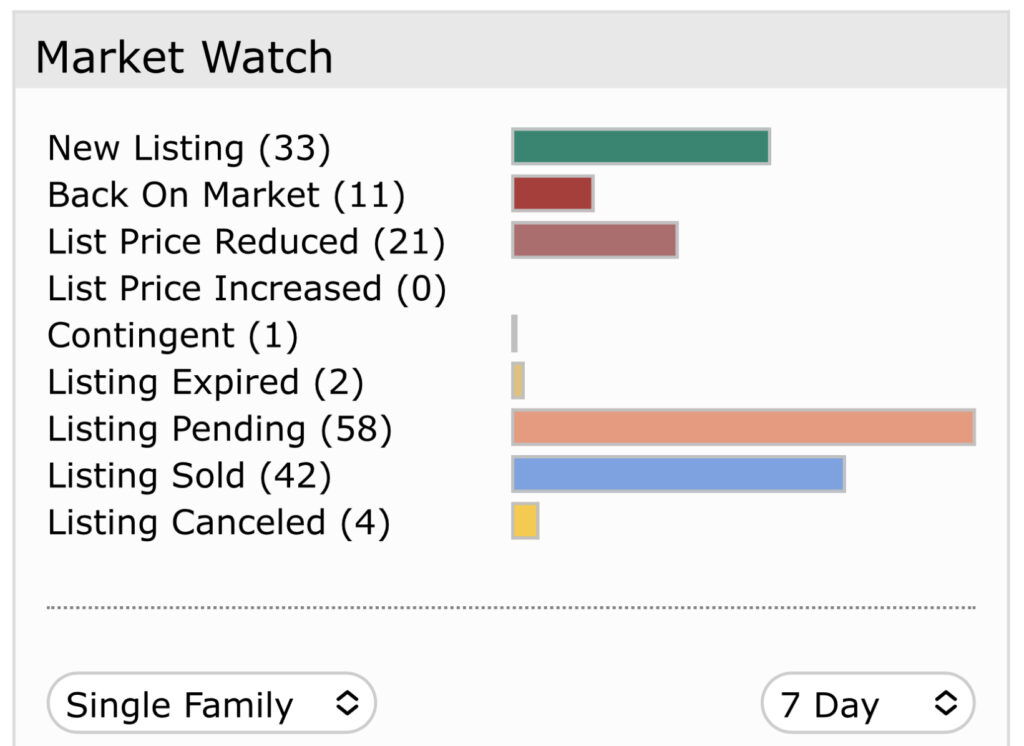Select List Price Reduced (21) entry
The height and width of the screenshot is (746, 1024).
point(246,242)
